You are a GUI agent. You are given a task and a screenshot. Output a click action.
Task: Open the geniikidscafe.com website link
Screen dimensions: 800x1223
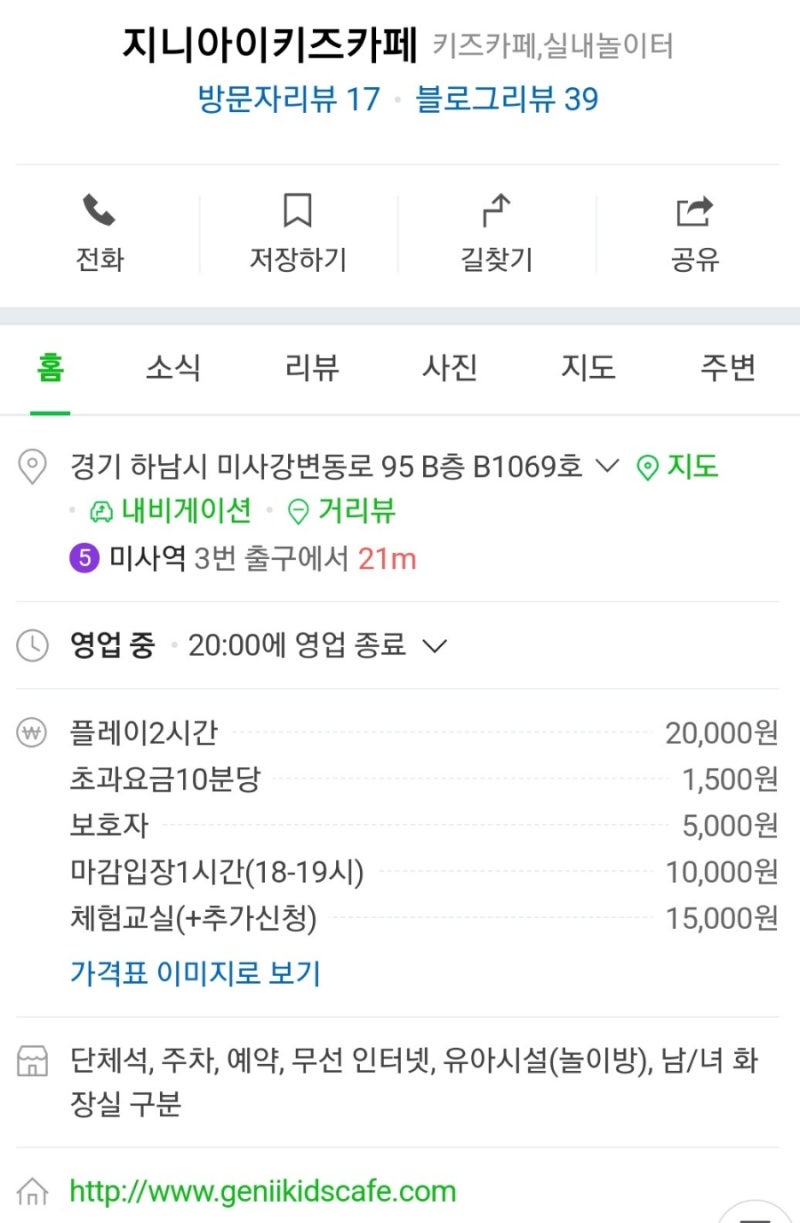coord(262,1191)
